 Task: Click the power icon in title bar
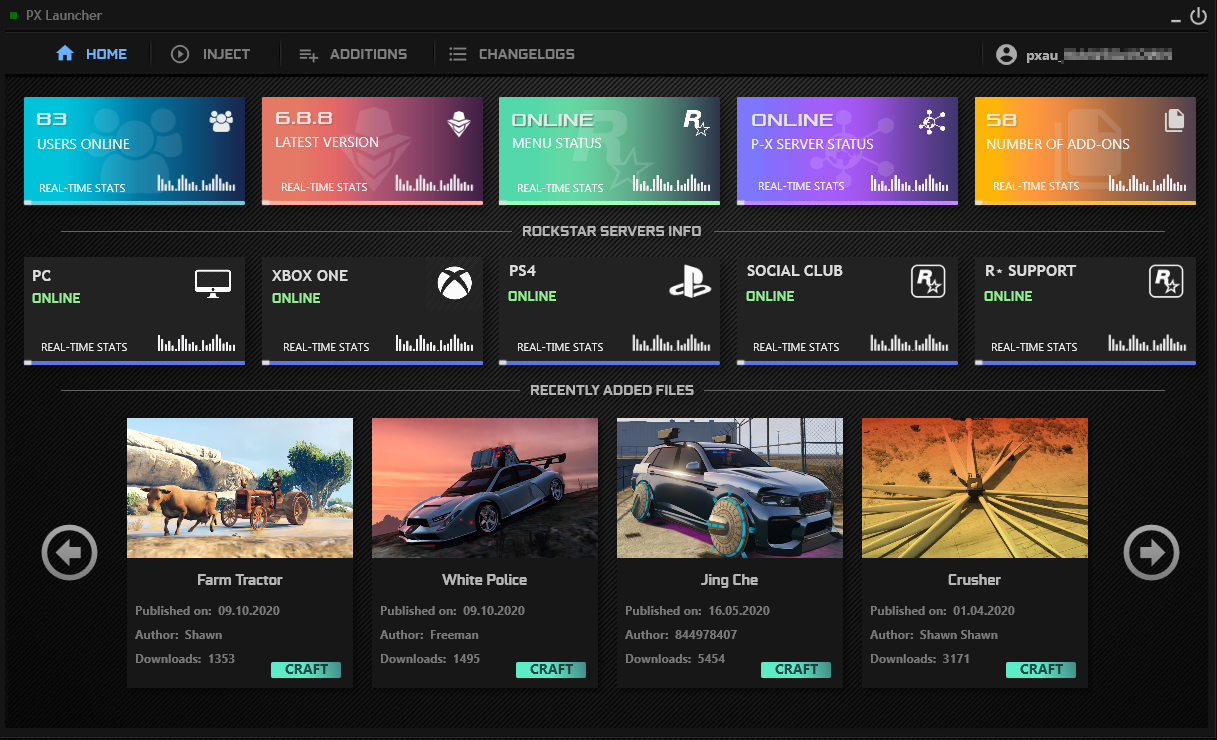(x=1198, y=16)
